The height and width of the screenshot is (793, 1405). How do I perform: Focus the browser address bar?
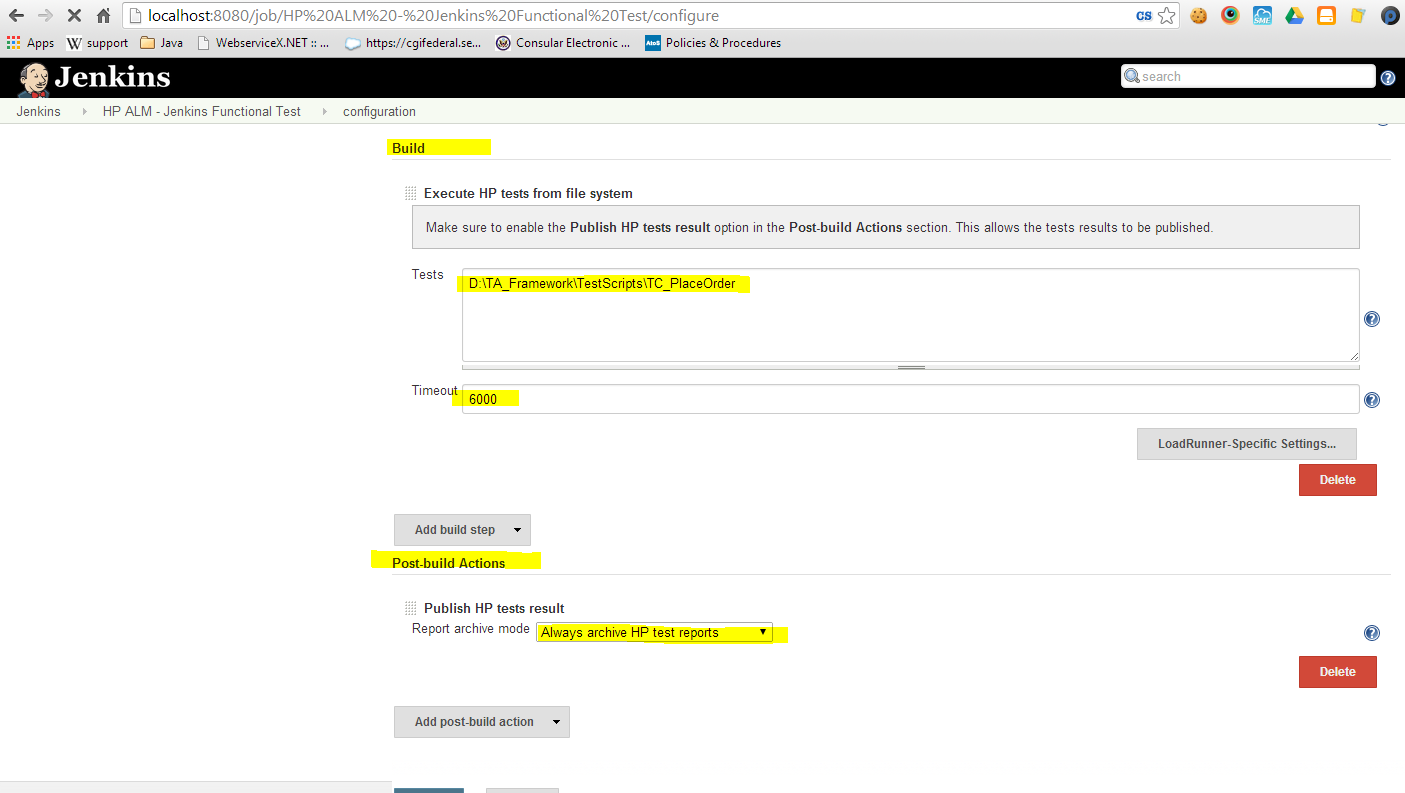click(640, 16)
